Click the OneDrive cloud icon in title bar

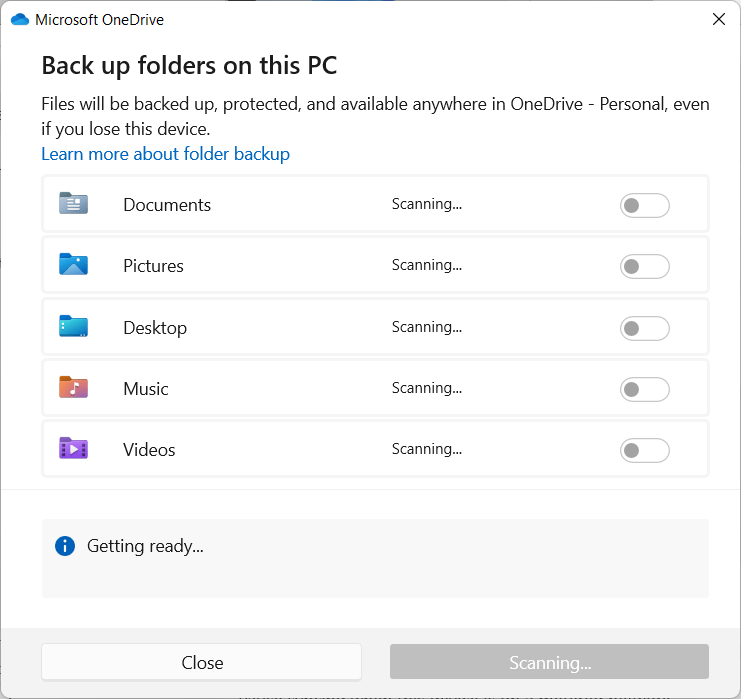click(20, 19)
